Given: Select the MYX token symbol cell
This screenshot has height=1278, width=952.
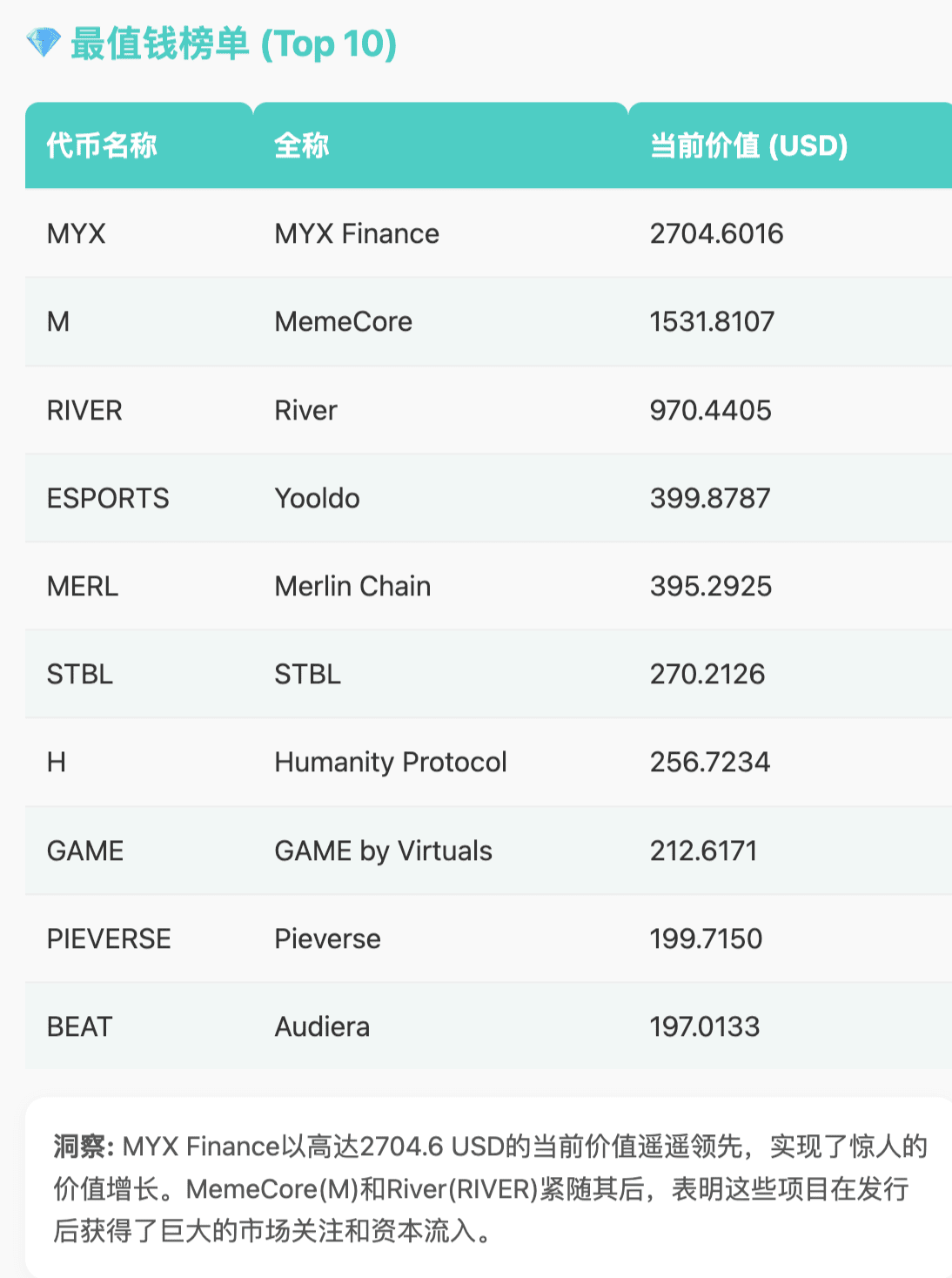Looking at the screenshot, I should click(x=77, y=233).
